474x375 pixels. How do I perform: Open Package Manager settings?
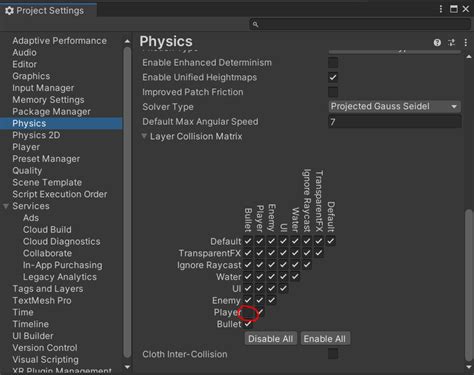coord(51,112)
